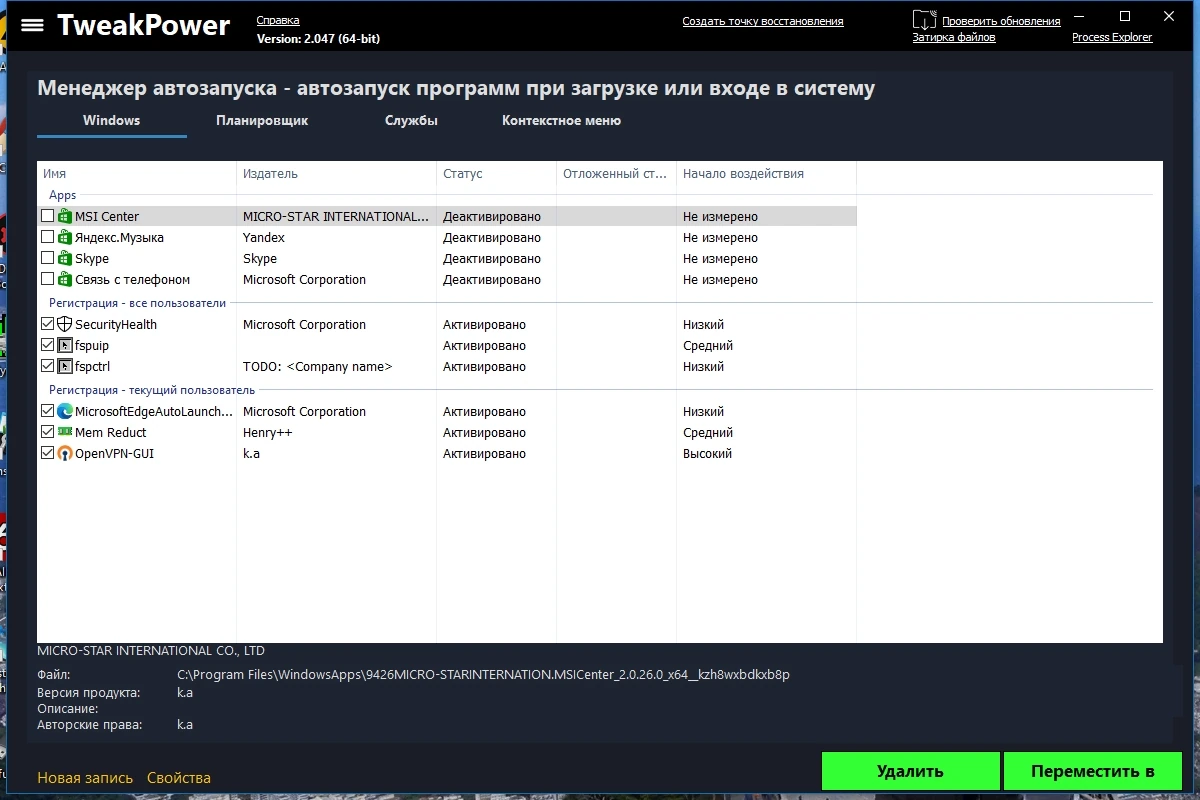
Task: Click the Skype store icon
Action: (x=65, y=258)
